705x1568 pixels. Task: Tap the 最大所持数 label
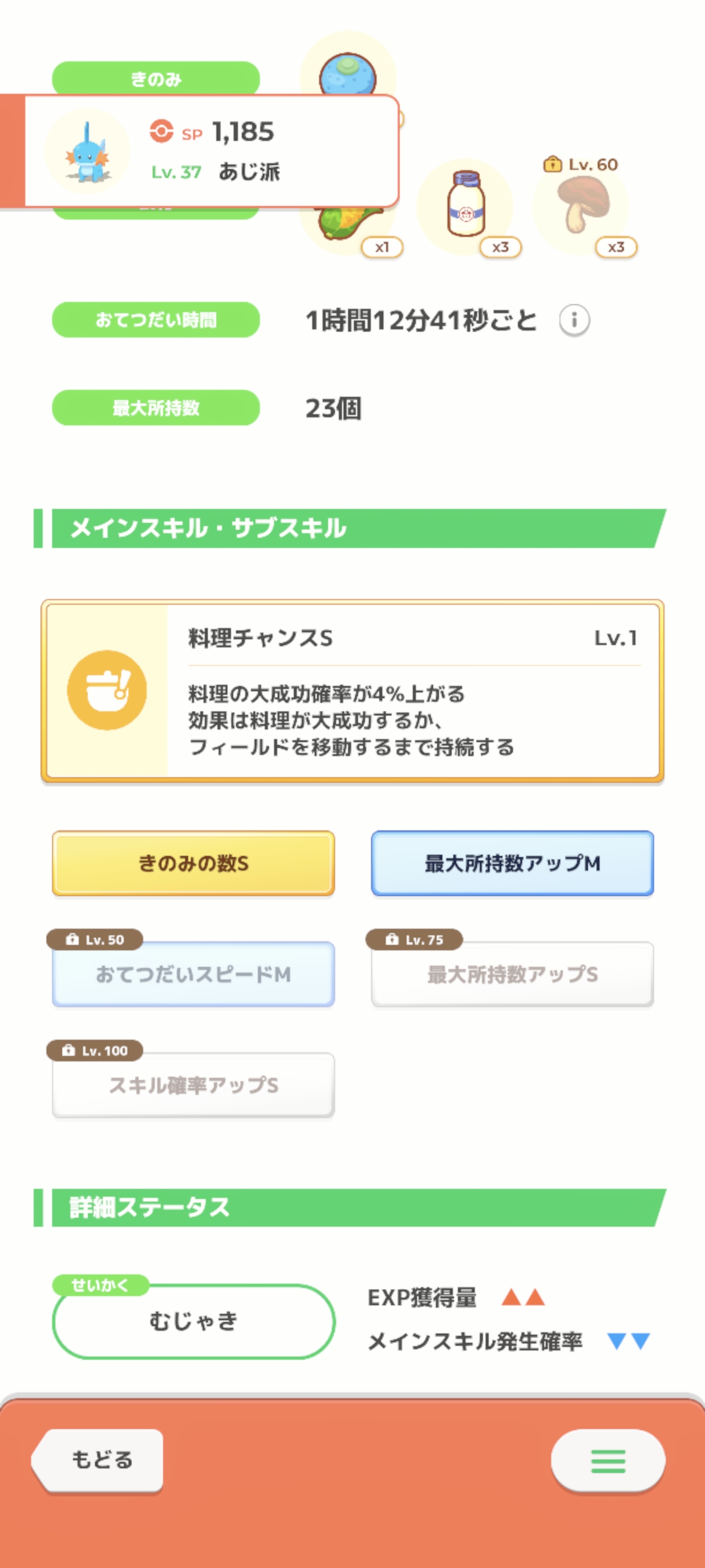(155, 407)
